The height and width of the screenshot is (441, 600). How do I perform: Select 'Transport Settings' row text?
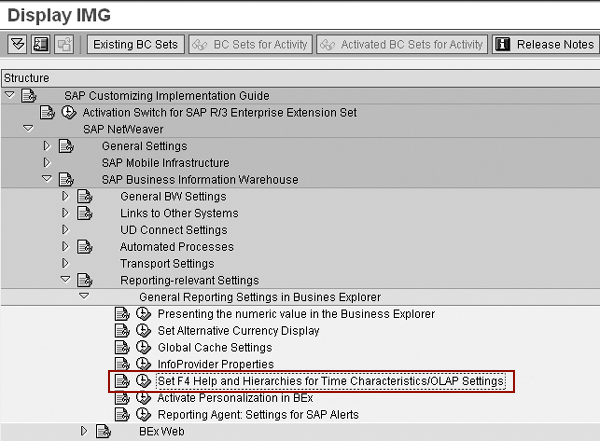click(167, 264)
